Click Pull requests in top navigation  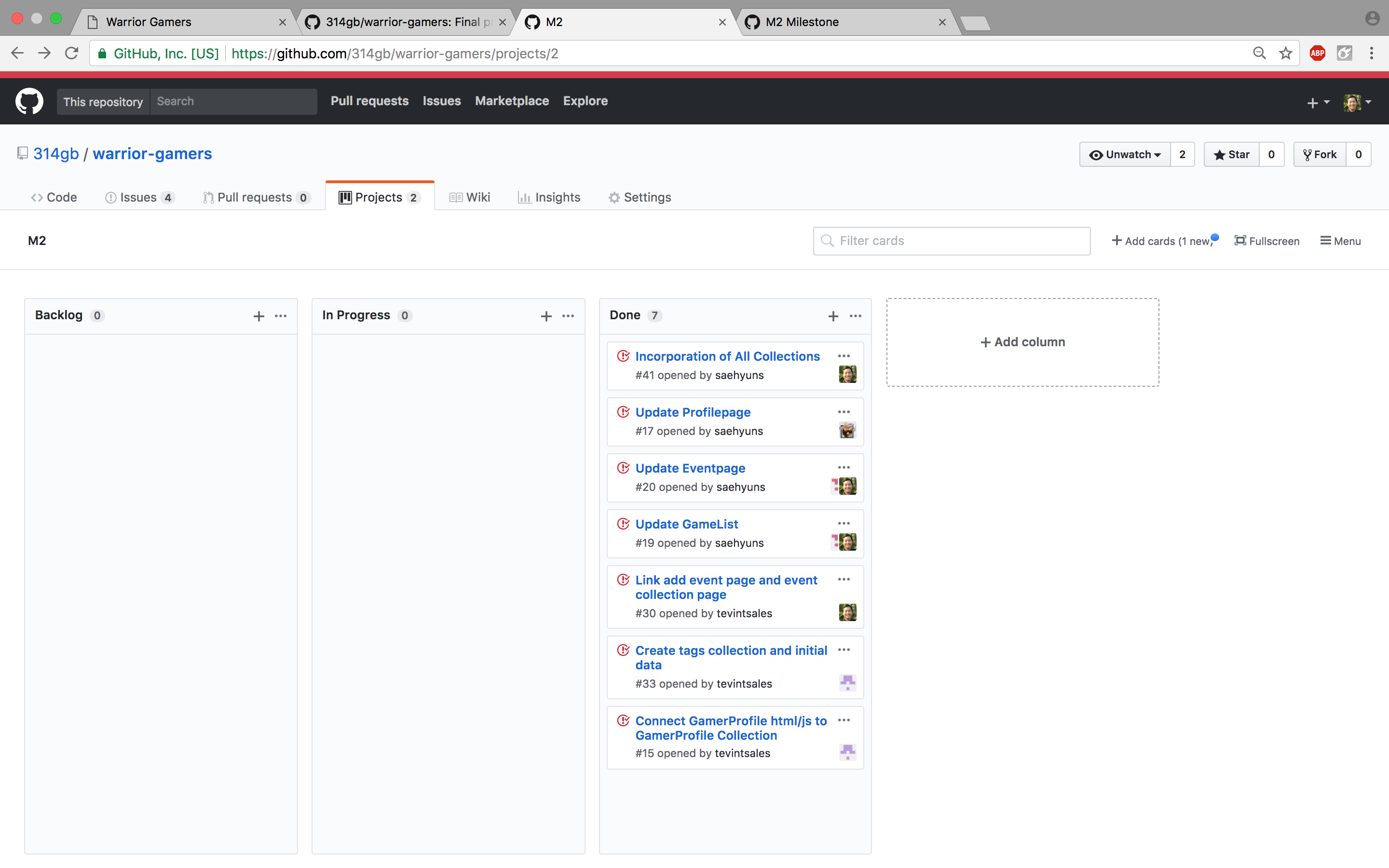369,101
